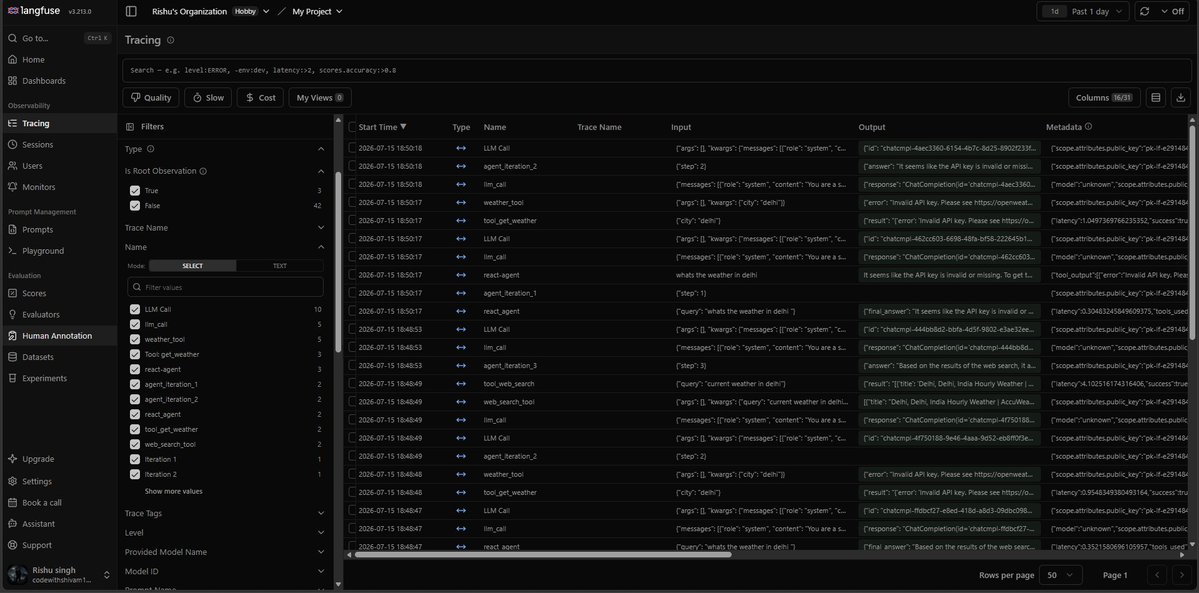Image resolution: width=1199 pixels, height=593 pixels.
Task: Open the Past 1 day range dropdown
Action: click(x=1083, y=11)
